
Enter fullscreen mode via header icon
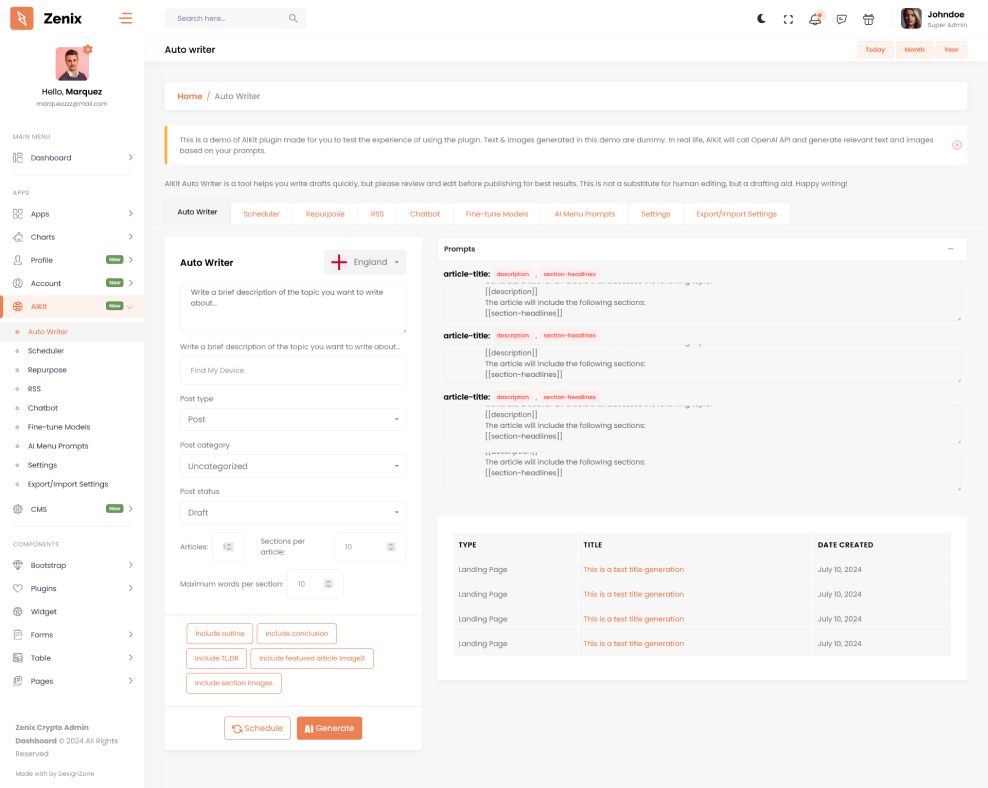point(788,18)
